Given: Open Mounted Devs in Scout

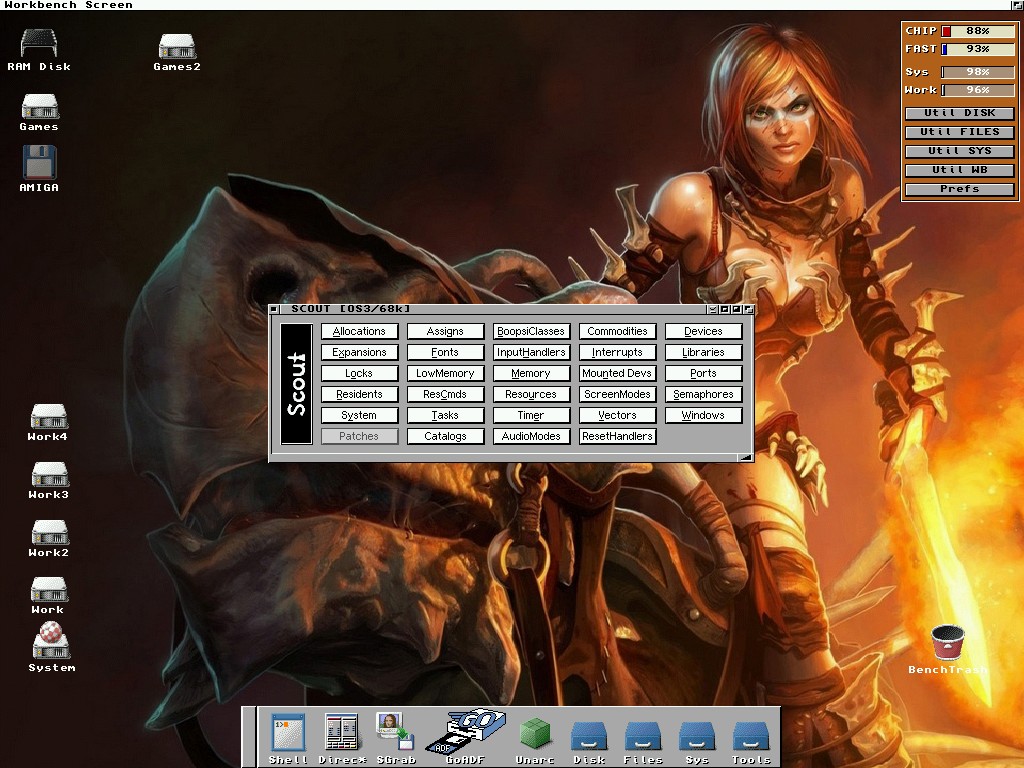Looking at the screenshot, I should (x=617, y=373).
